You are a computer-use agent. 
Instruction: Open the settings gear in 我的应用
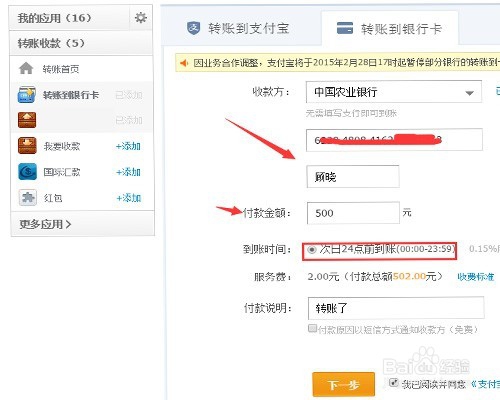click(x=141, y=17)
